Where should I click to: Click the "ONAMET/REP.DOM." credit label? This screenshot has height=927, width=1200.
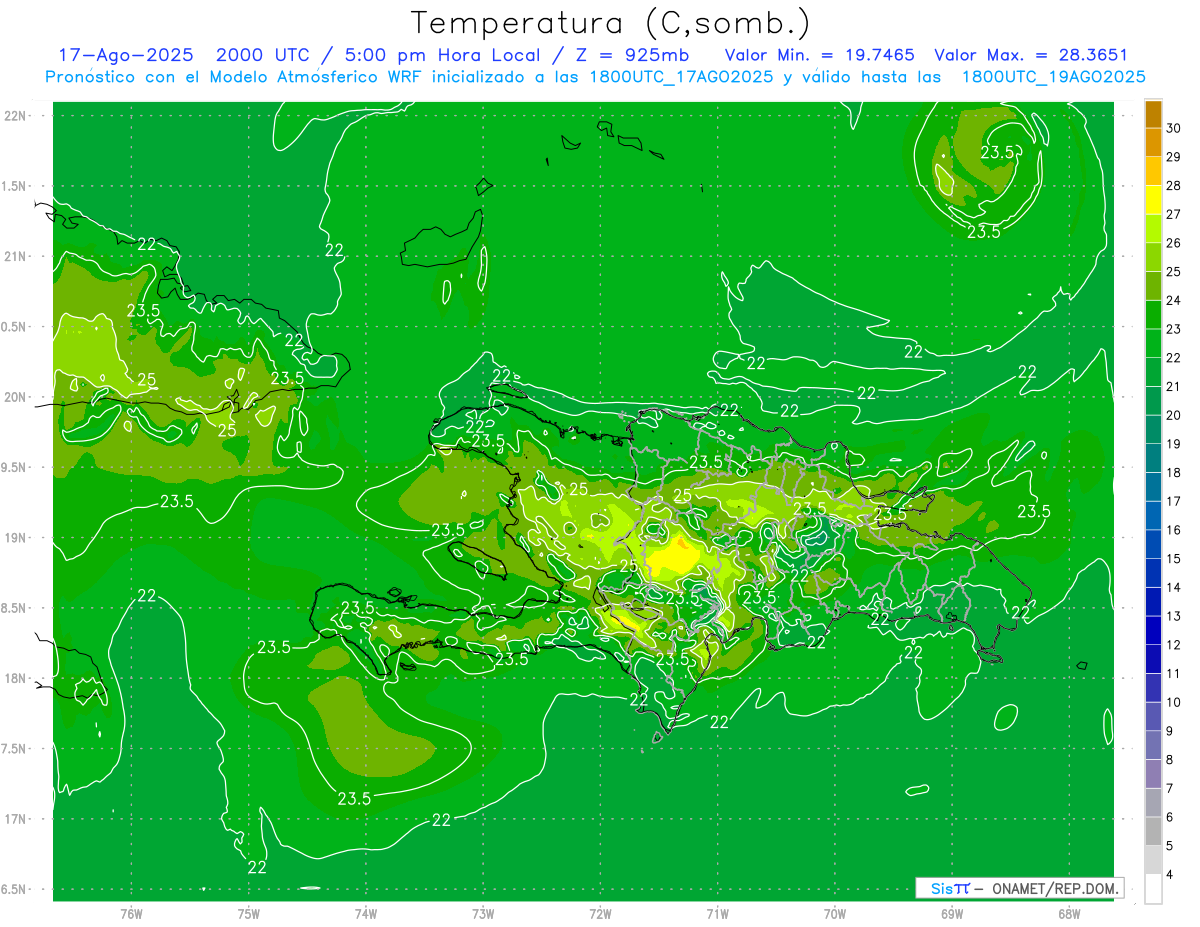point(1055,888)
